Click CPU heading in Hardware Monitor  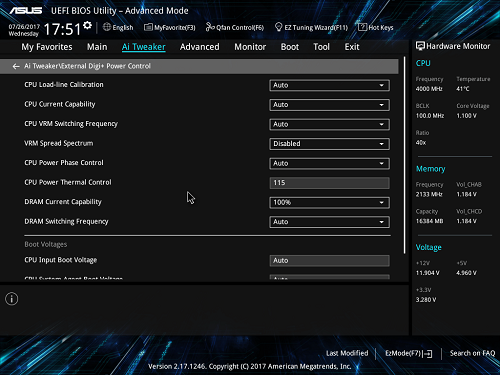(423, 63)
